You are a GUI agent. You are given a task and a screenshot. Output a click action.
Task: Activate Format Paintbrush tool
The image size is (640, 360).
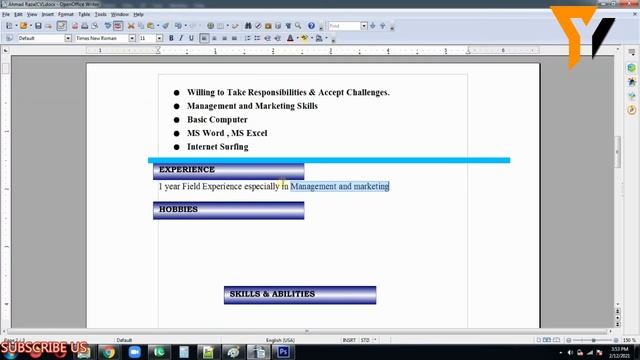[x=165, y=26]
